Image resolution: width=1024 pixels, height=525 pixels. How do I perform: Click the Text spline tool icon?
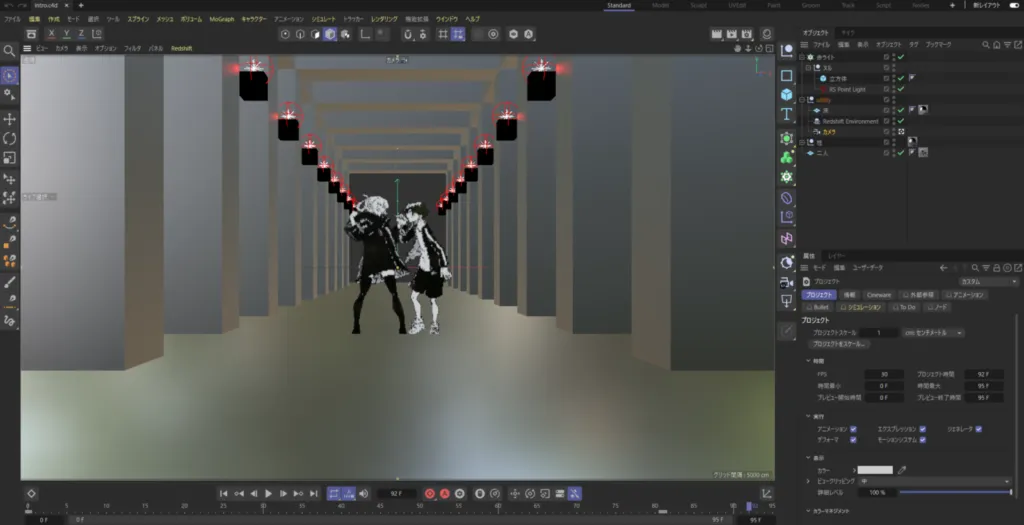[x=787, y=114]
